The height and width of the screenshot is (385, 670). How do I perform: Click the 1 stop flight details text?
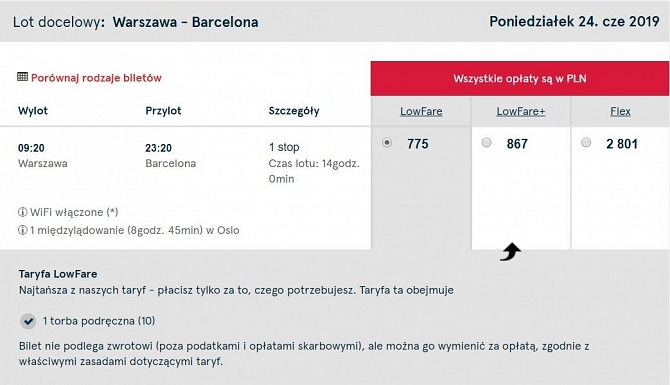[x=284, y=147]
